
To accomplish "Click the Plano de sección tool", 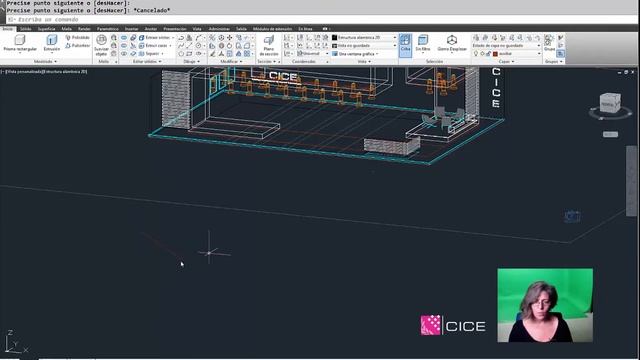I will click(269, 45).
